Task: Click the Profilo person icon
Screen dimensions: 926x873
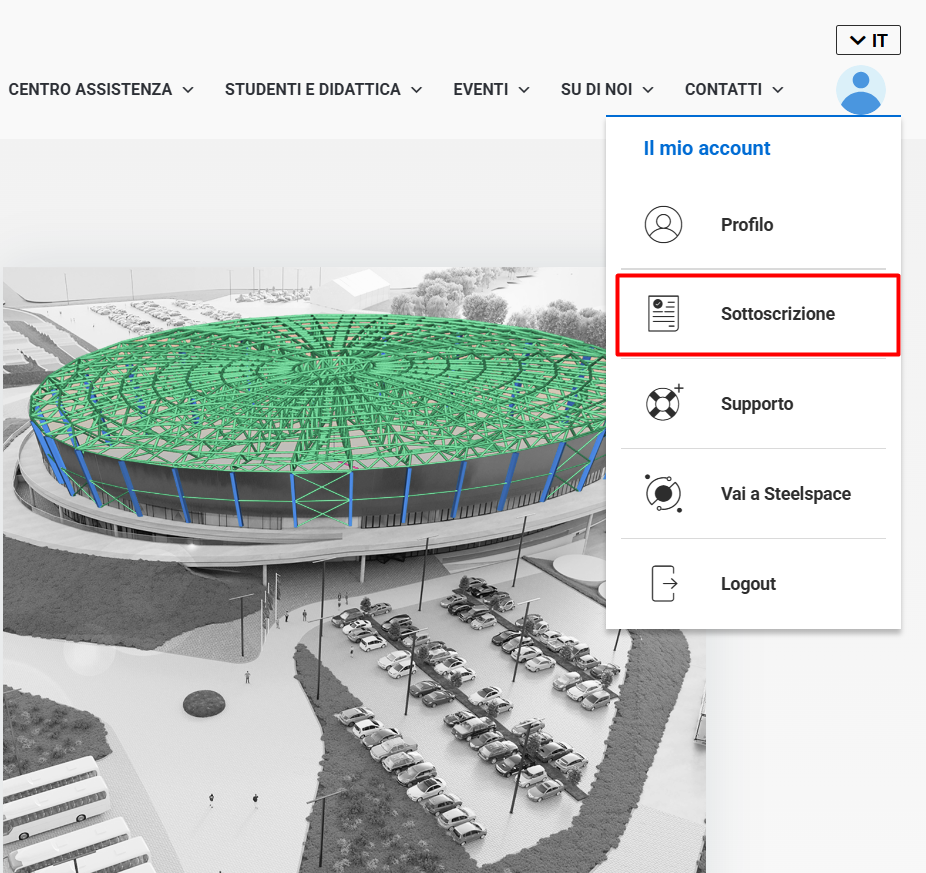Action: [663, 224]
